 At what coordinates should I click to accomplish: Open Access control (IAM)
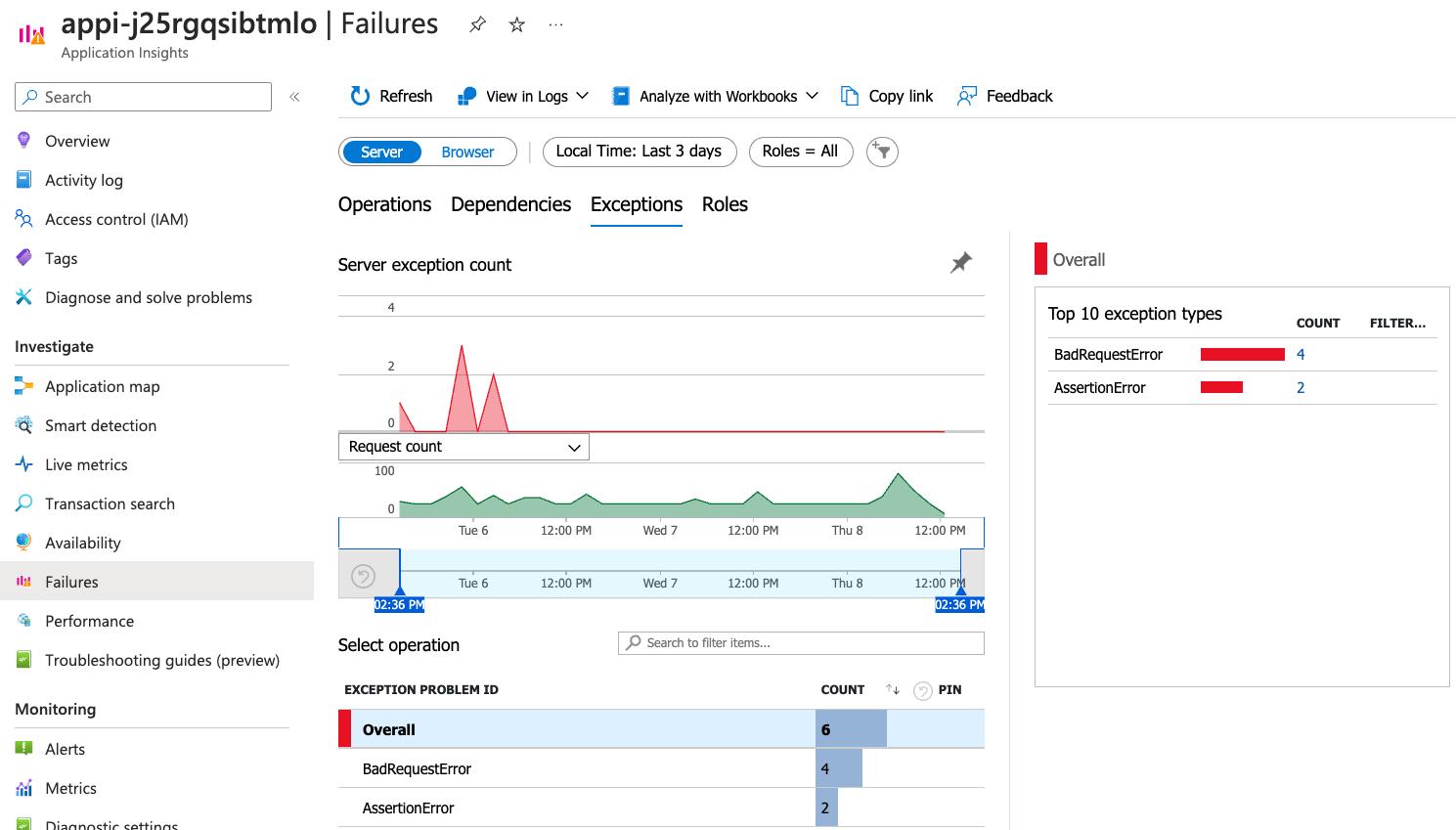click(x=116, y=219)
